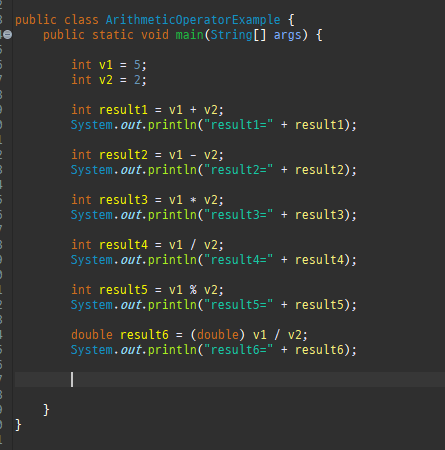Click the println "result5=" statement

(214, 305)
